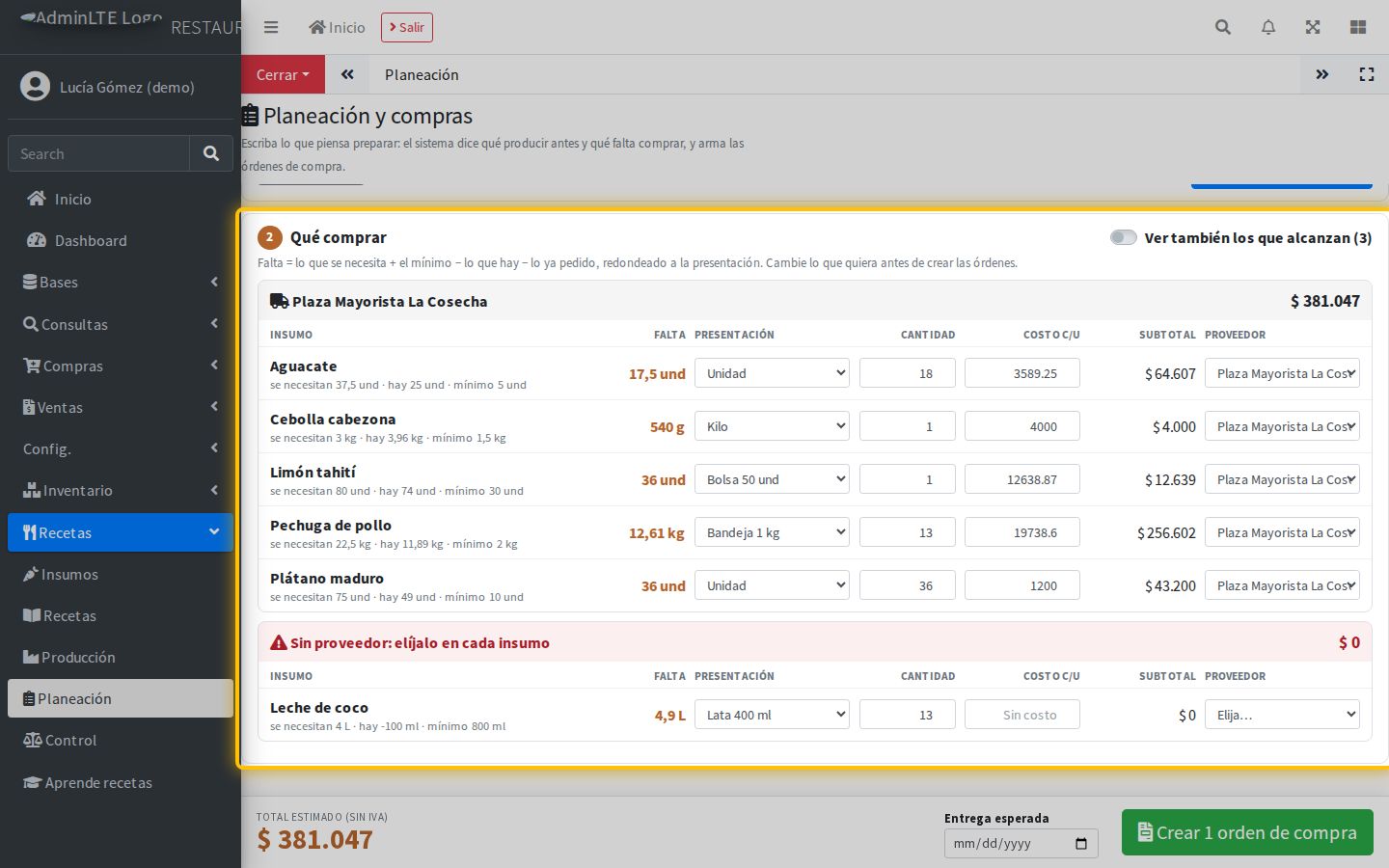Image resolution: width=1389 pixels, height=868 pixels.
Task: Toggle tab fullscreen icon beside tab bar
Action: point(1367,74)
